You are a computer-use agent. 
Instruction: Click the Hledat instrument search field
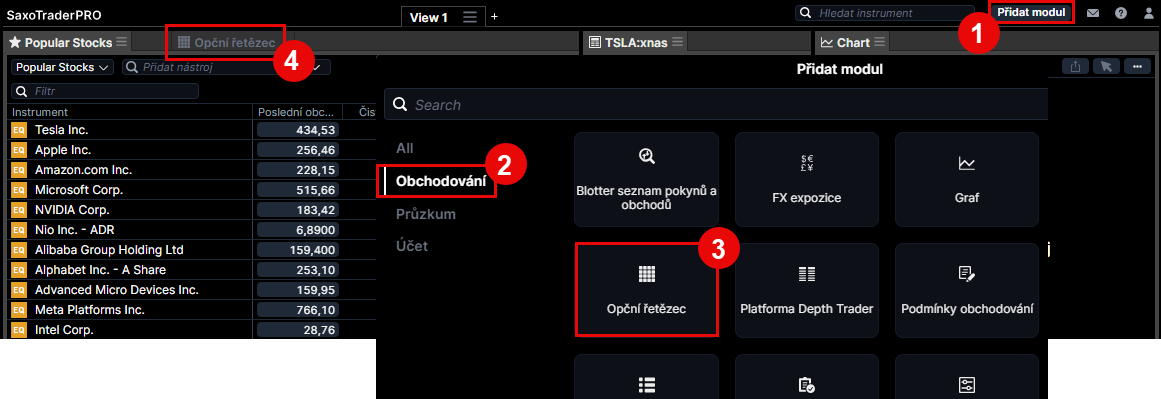point(887,13)
